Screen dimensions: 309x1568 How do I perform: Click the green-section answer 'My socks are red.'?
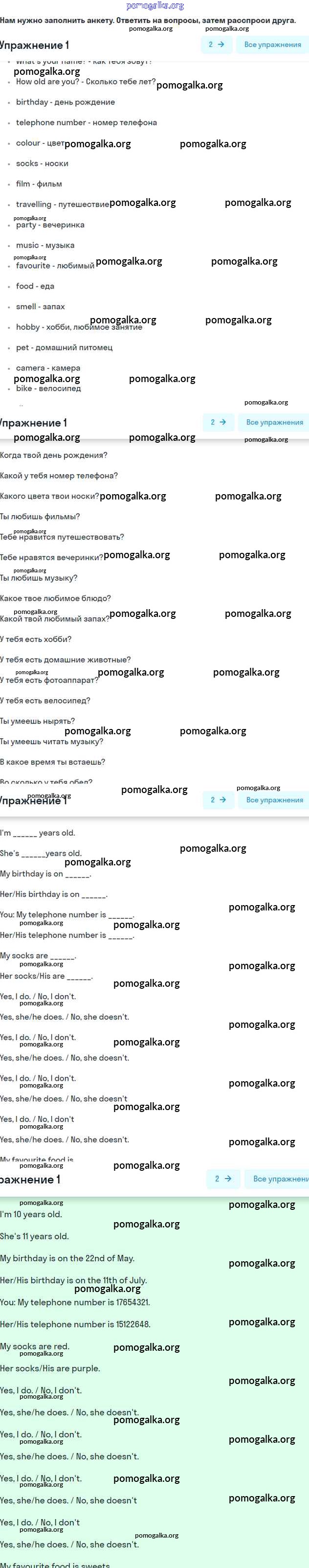35,1346
